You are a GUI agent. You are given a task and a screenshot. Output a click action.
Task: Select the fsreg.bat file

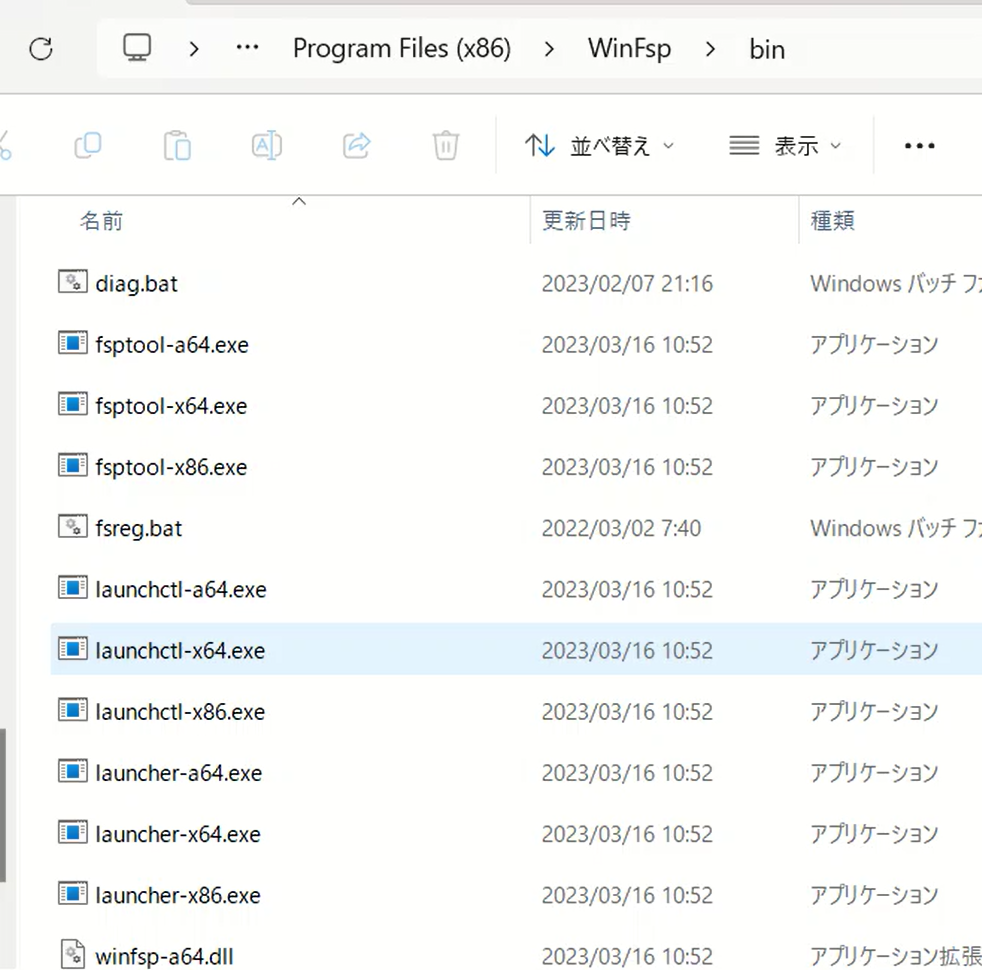pyautogui.click(x=139, y=528)
